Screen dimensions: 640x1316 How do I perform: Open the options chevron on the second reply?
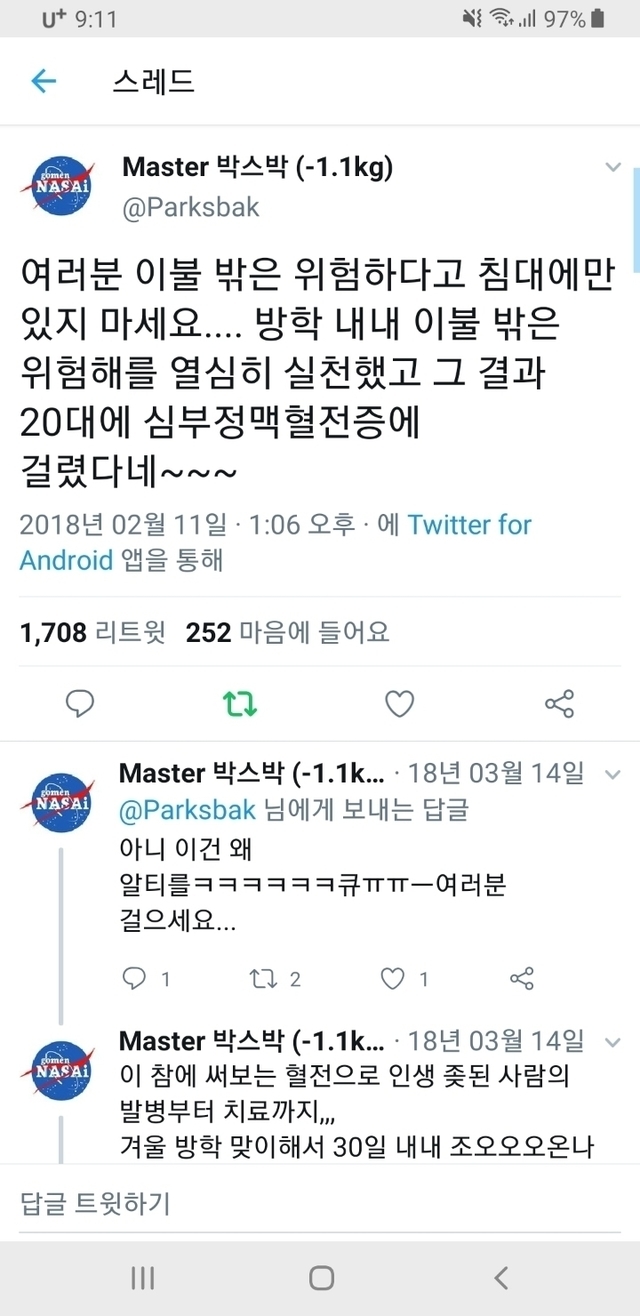click(613, 1041)
